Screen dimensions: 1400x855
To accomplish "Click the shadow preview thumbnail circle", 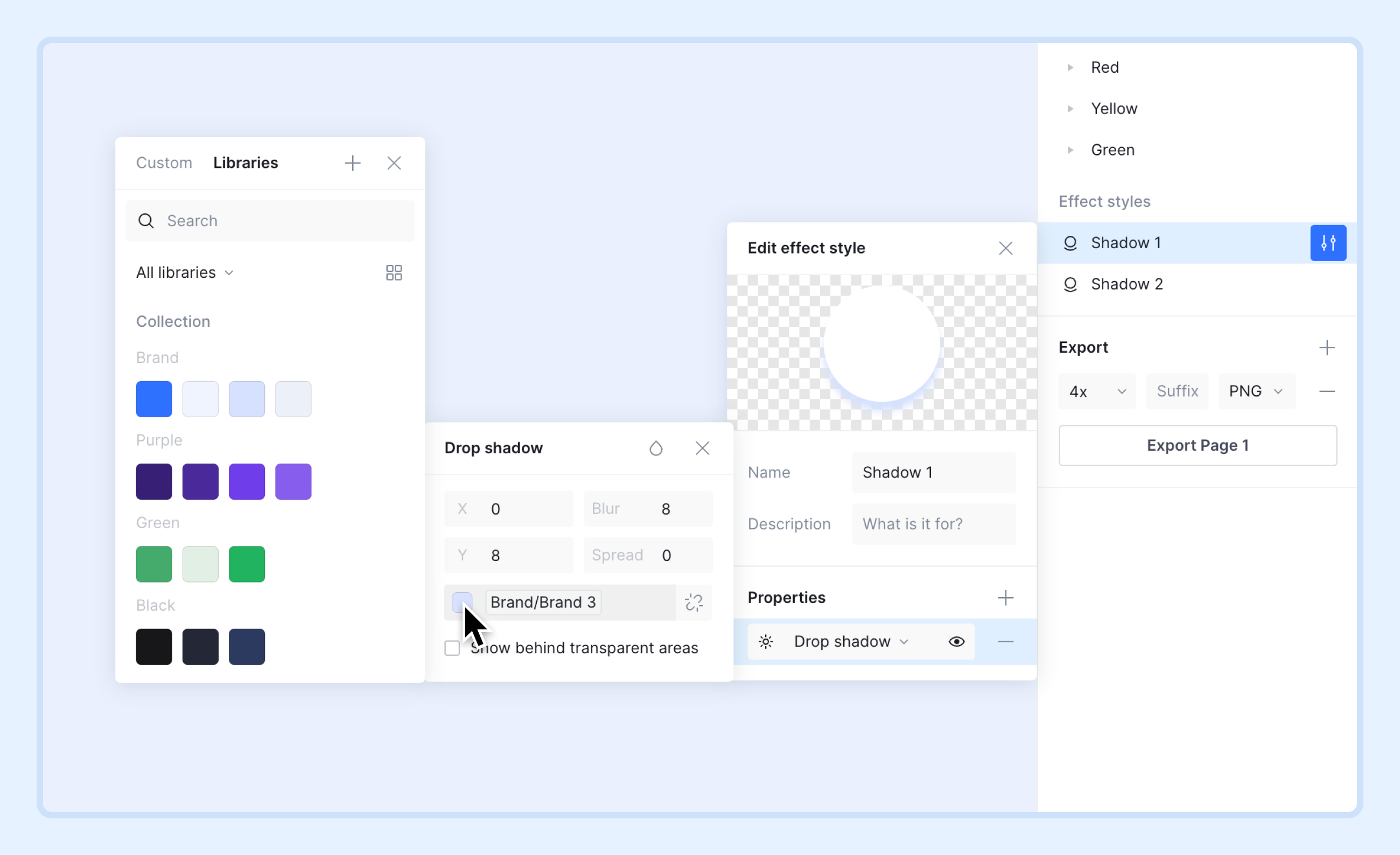I will 881,344.
